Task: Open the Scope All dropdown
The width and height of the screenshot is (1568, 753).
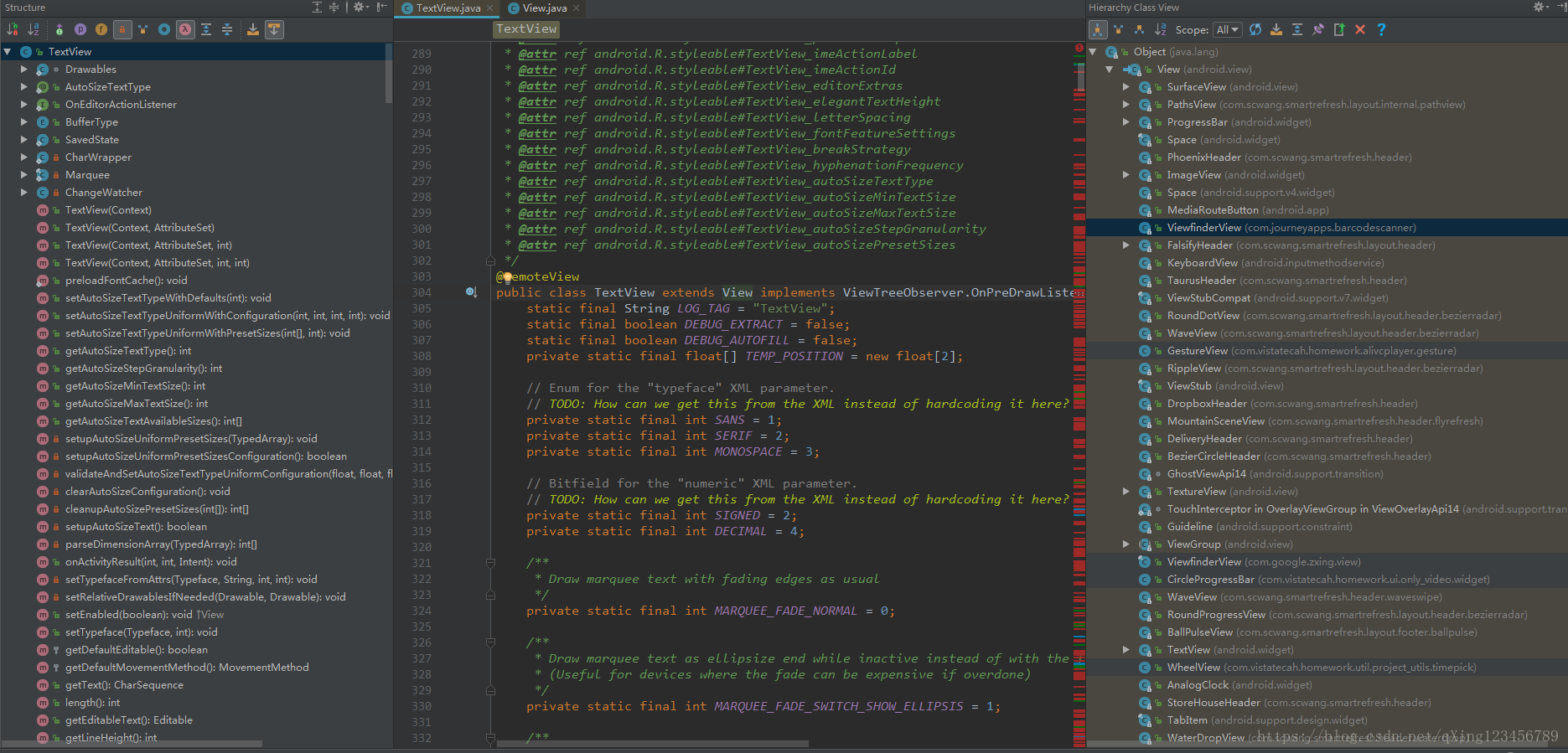Action: (x=1228, y=29)
